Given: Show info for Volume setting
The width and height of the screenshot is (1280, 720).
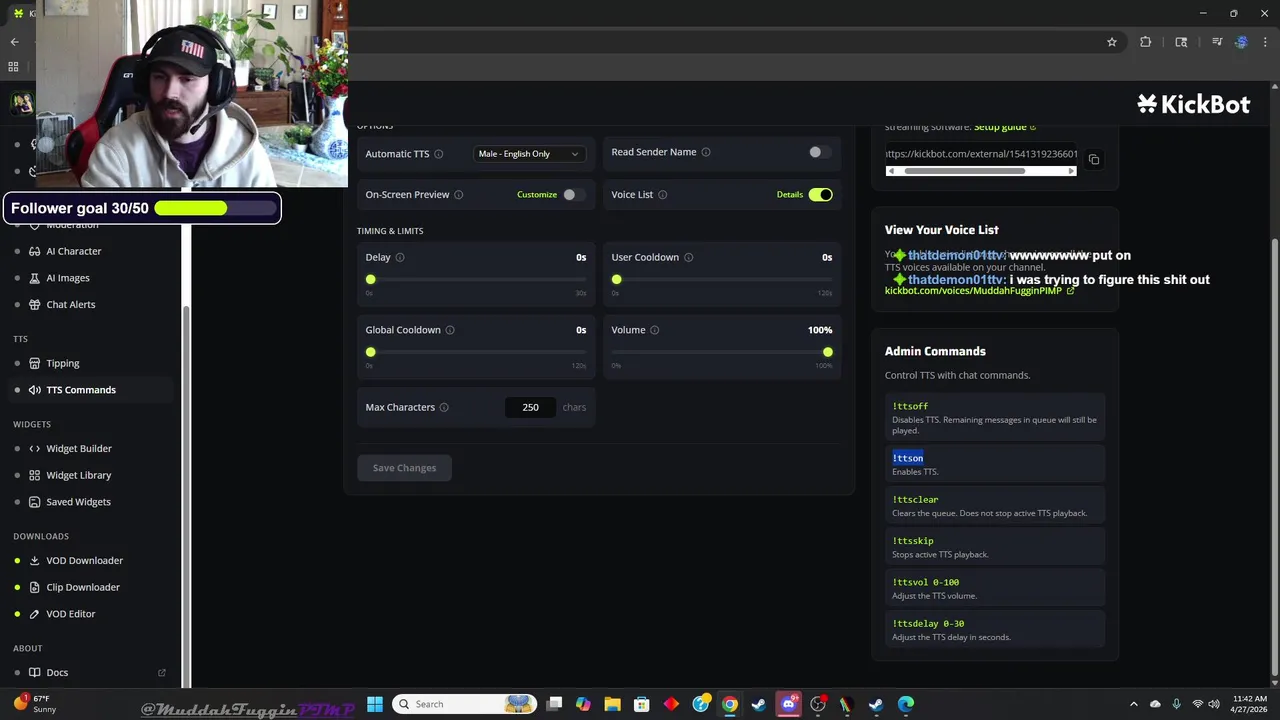Looking at the screenshot, I should tap(655, 330).
